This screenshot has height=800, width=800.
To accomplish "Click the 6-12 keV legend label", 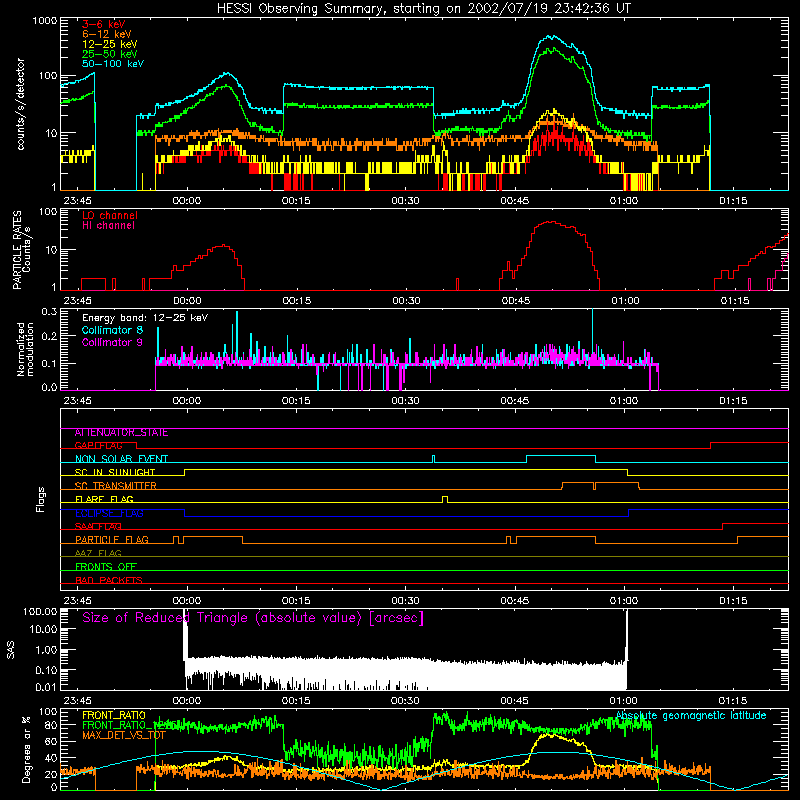I will [107, 34].
